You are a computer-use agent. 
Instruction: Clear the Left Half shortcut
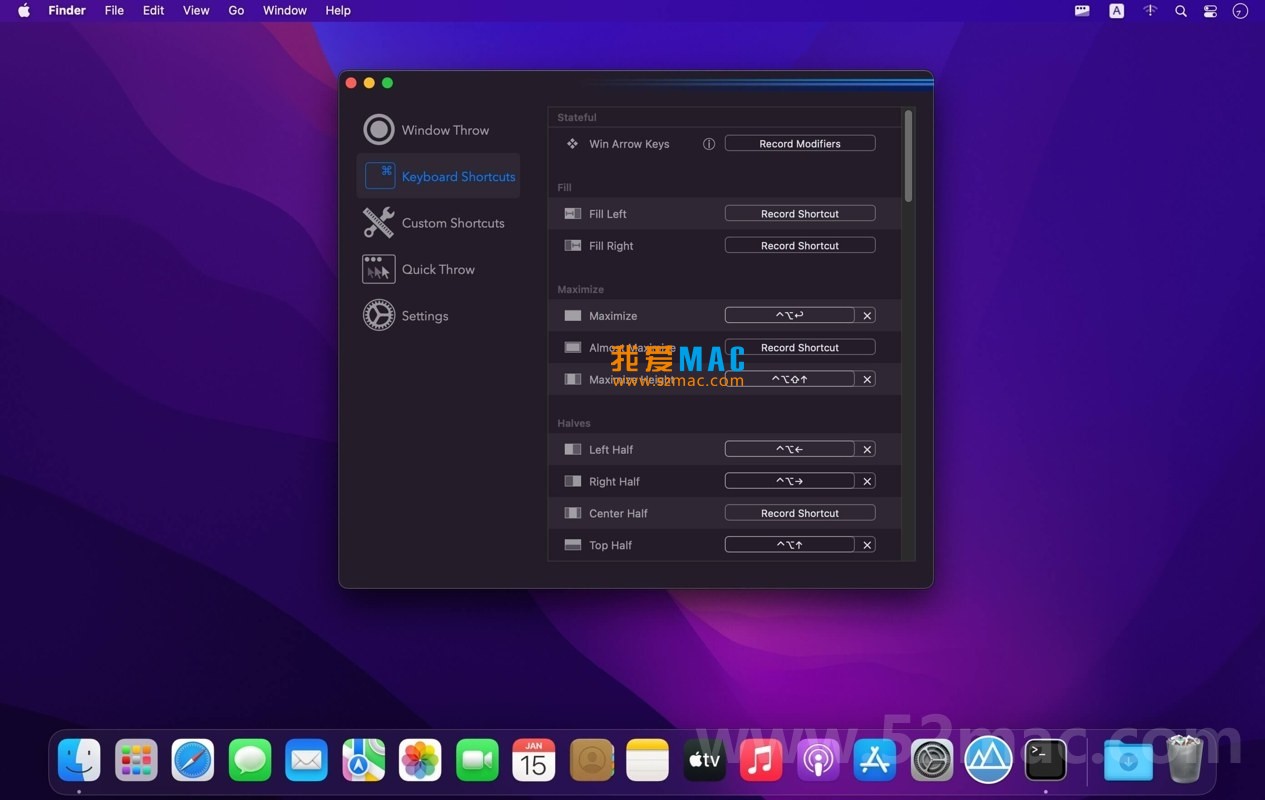click(x=868, y=450)
